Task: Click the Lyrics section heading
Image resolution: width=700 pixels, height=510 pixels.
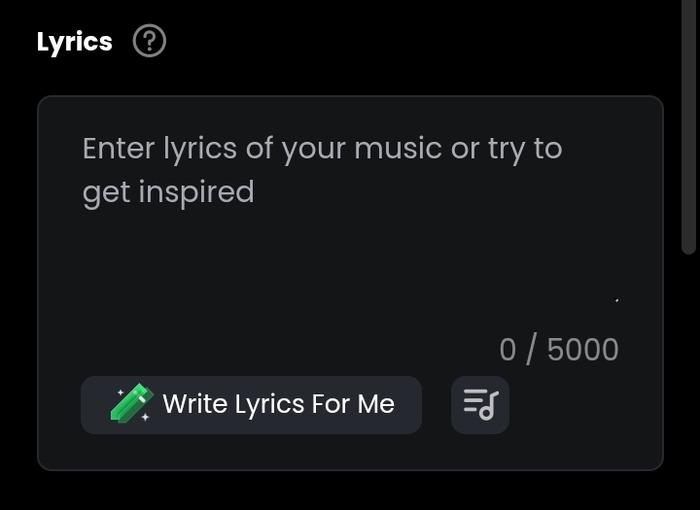Action: [x=75, y=42]
